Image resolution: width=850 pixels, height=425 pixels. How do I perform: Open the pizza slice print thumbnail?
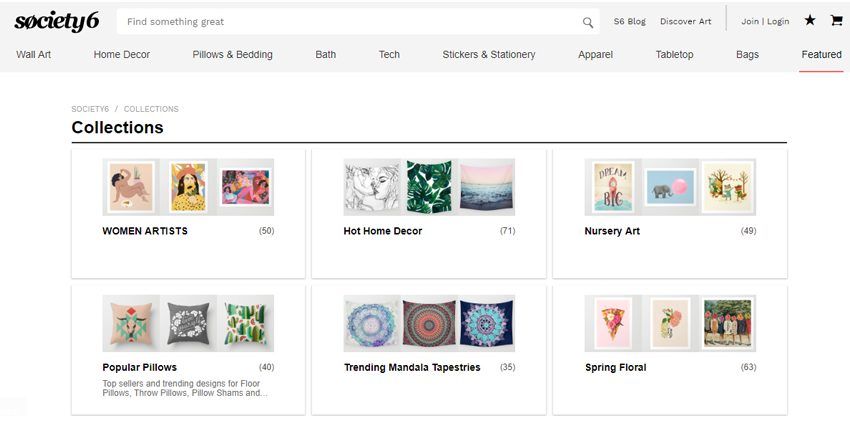pos(612,323)
